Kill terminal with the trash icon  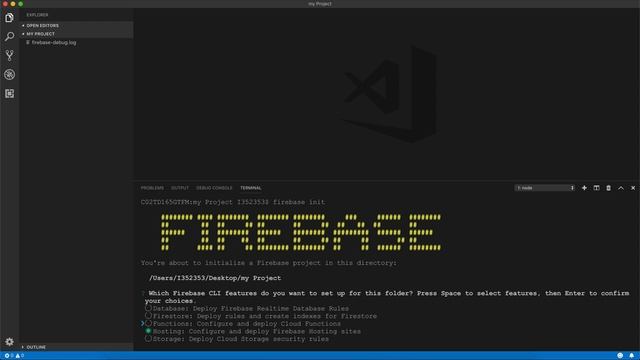coord(608,188)
